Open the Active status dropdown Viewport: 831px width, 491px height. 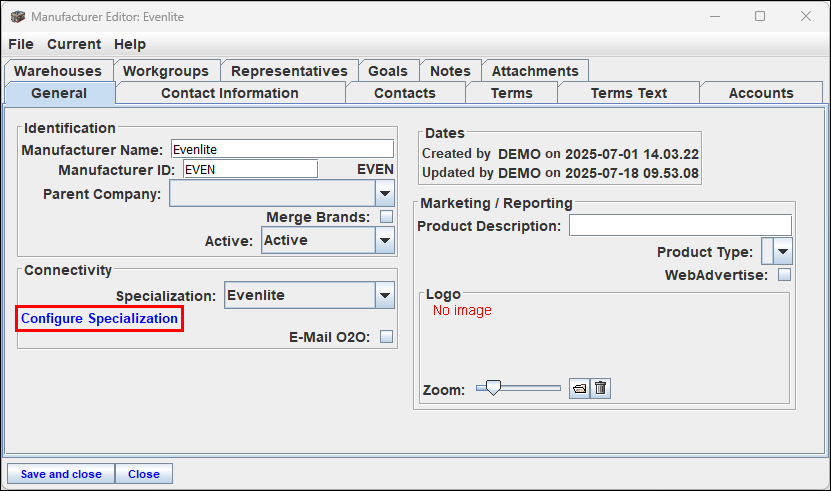click(x=385, y=240)
